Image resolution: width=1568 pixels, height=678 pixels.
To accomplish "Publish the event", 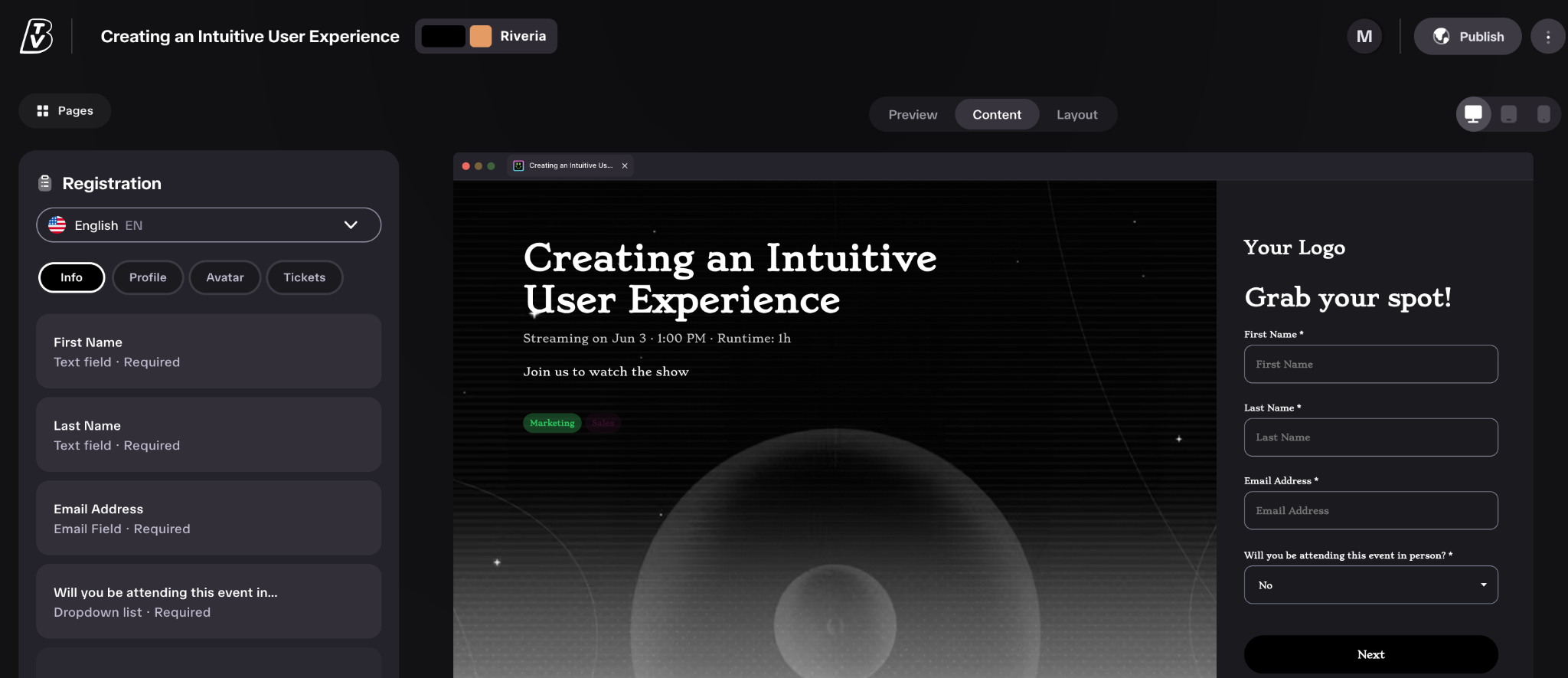I will (x=1468, y=37).
